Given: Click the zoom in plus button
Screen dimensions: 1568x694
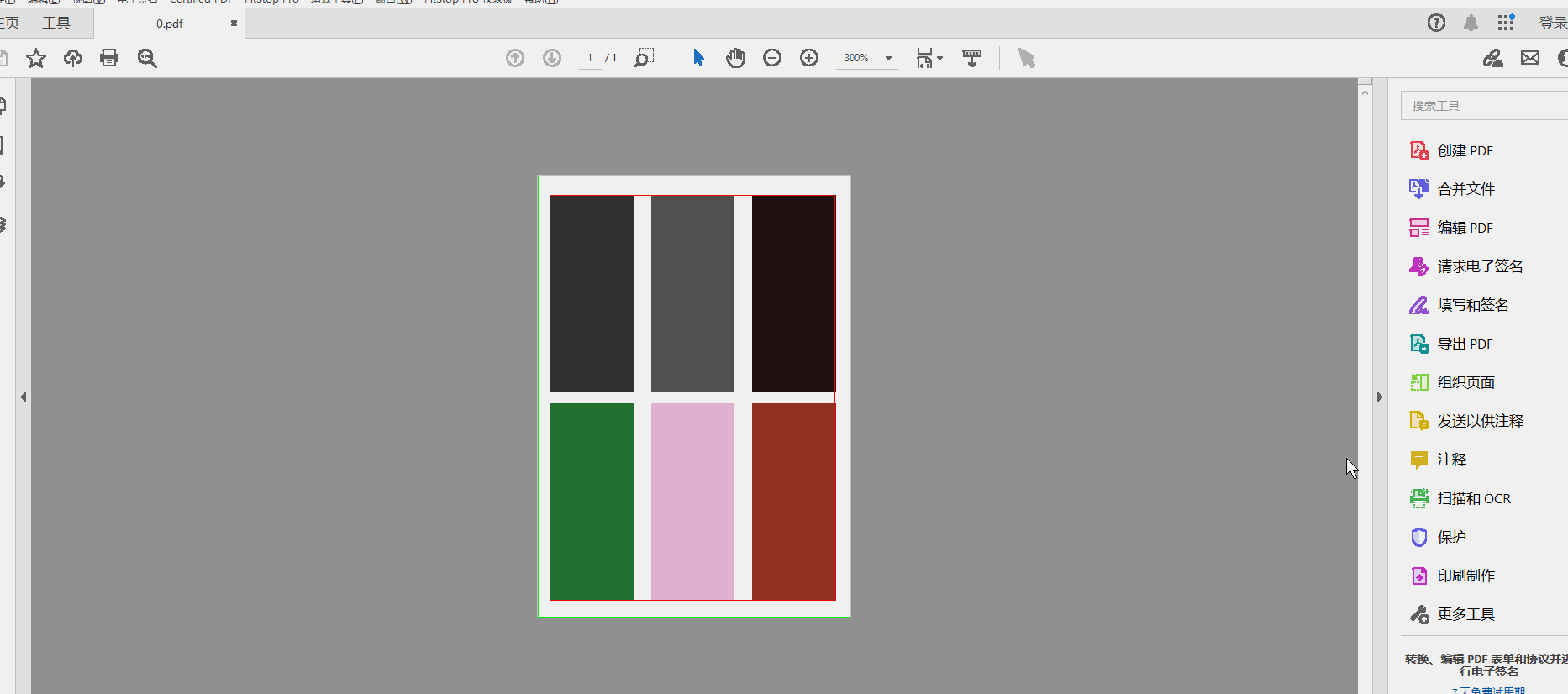Looking at the screenshot, I should tap(809, 58).
